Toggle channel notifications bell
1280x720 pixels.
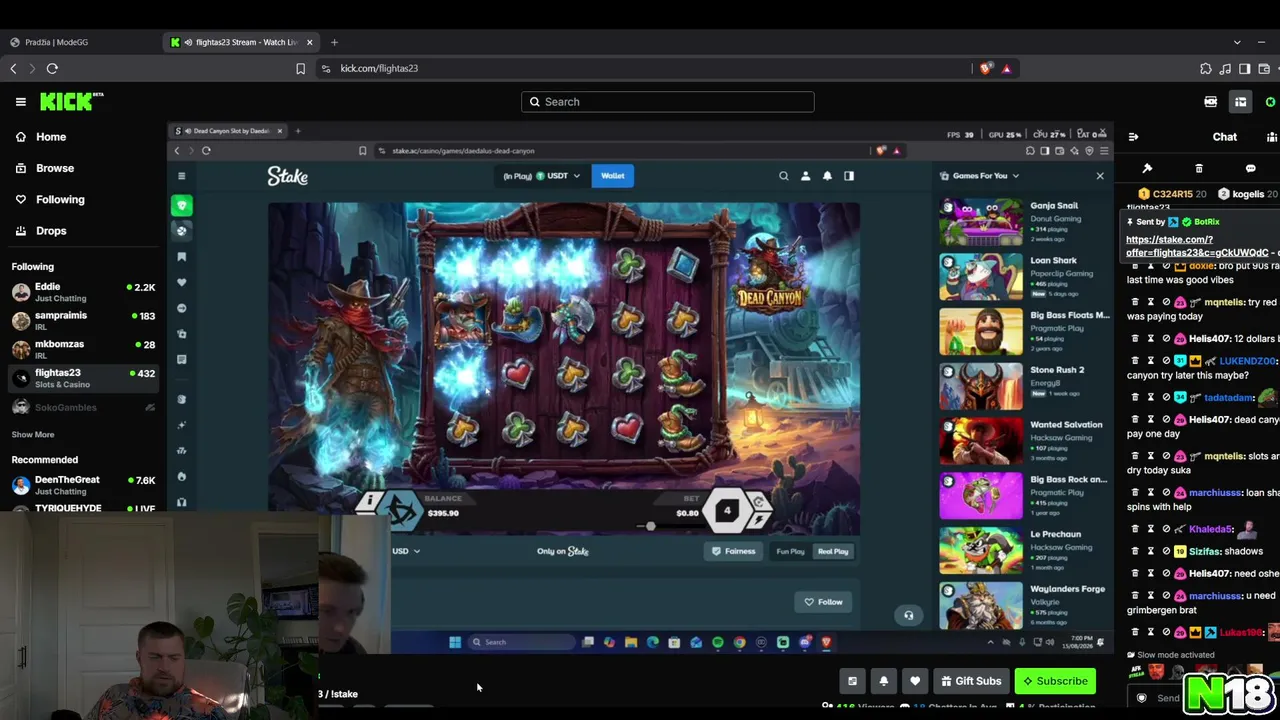[884, 681]
